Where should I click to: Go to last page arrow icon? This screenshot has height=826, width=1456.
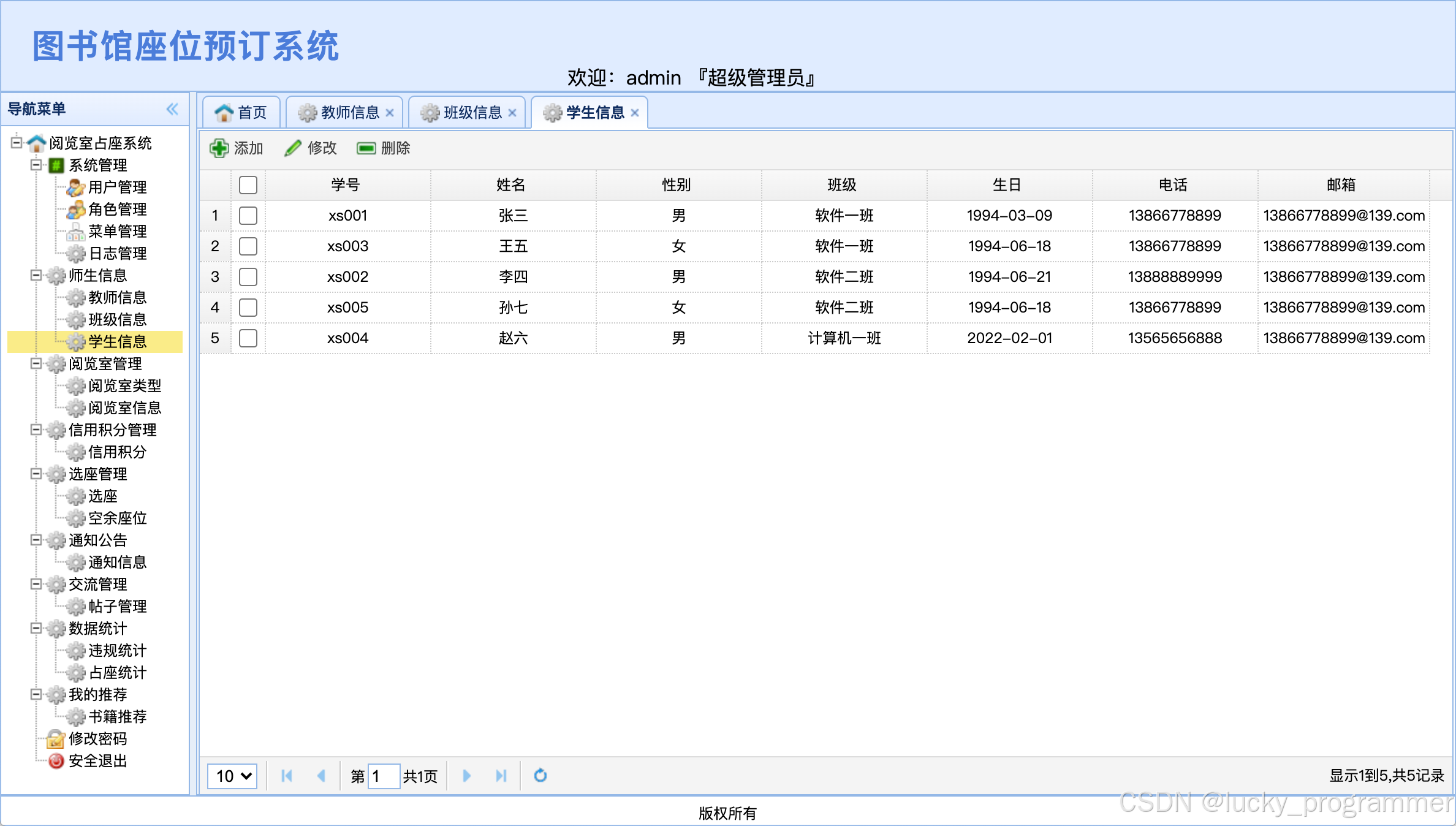[x=501, y=776]
